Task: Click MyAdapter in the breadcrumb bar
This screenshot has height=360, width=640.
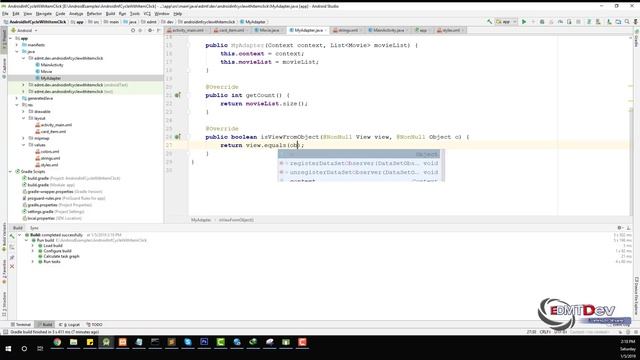Action: 201,220
